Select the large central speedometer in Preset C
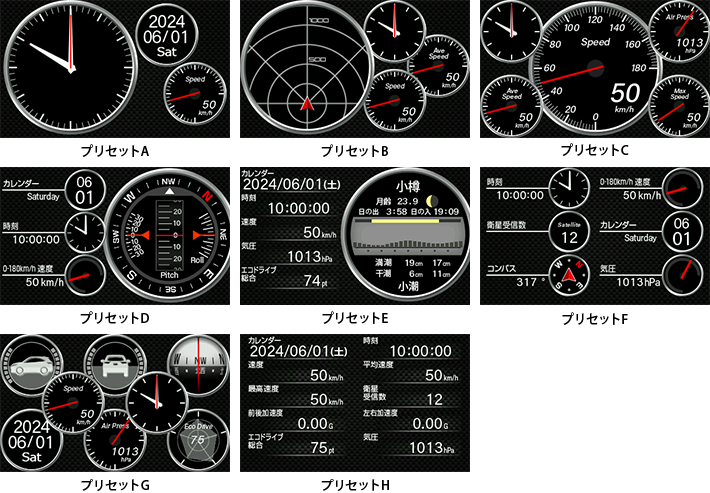Viewport: 710px width, 493px height. (x=595, y=70)
